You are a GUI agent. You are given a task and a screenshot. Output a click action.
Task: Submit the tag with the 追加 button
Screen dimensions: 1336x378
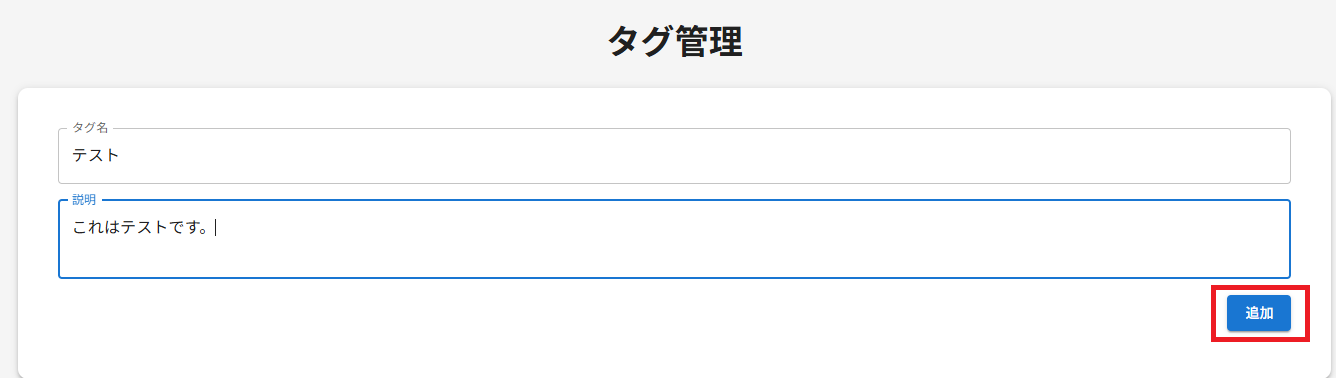tap(1259, 313)
